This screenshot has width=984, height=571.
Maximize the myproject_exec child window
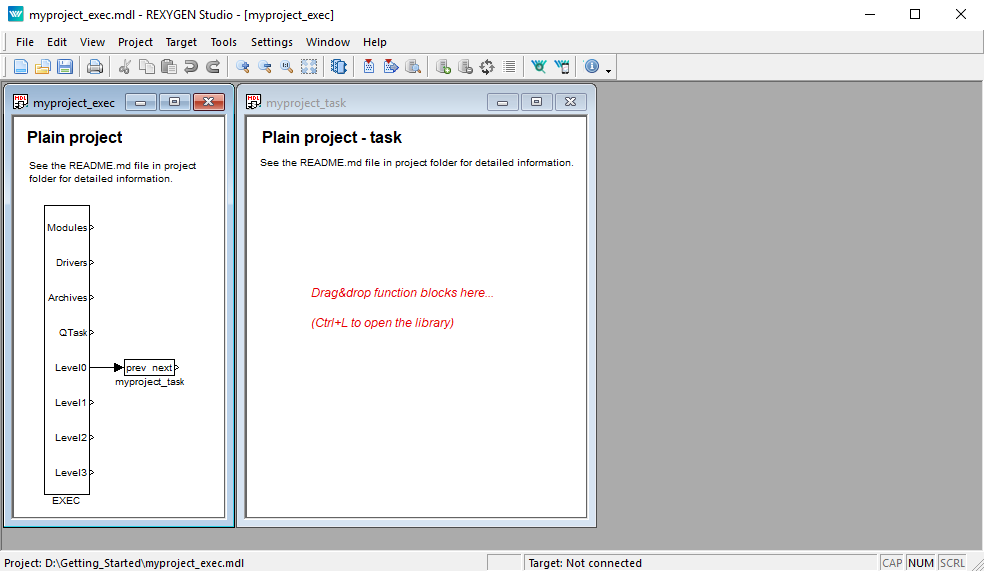coord(174,102)
